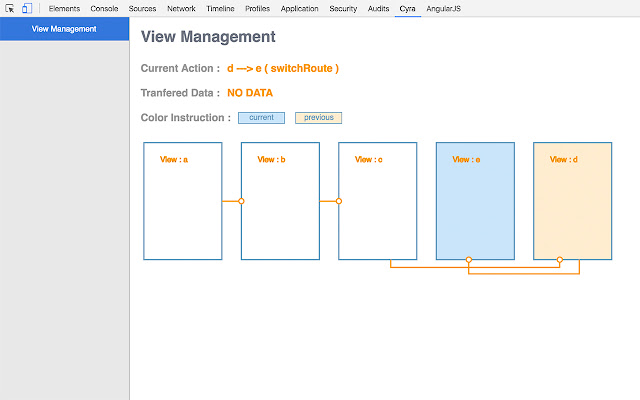Click connector node on View c's left edge
Viewport: 640px width, 400px height.
pos(339,201)
